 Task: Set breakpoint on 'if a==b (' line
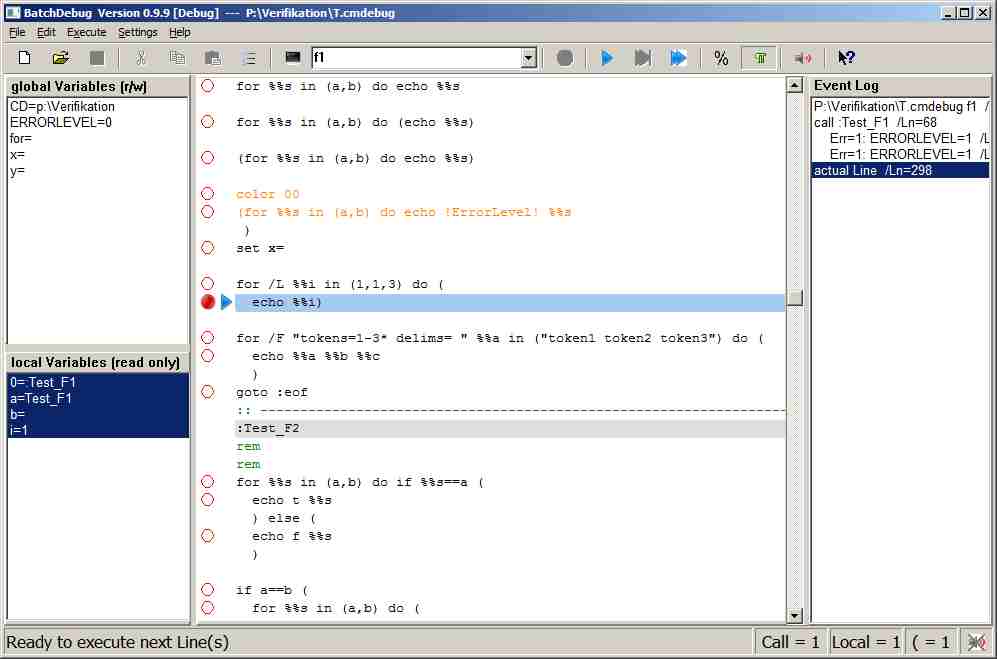tap(208, 590)
